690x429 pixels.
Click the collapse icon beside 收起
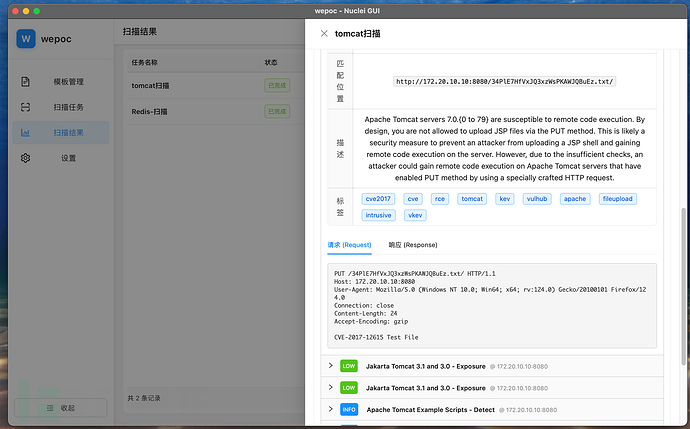coord(50,408)
